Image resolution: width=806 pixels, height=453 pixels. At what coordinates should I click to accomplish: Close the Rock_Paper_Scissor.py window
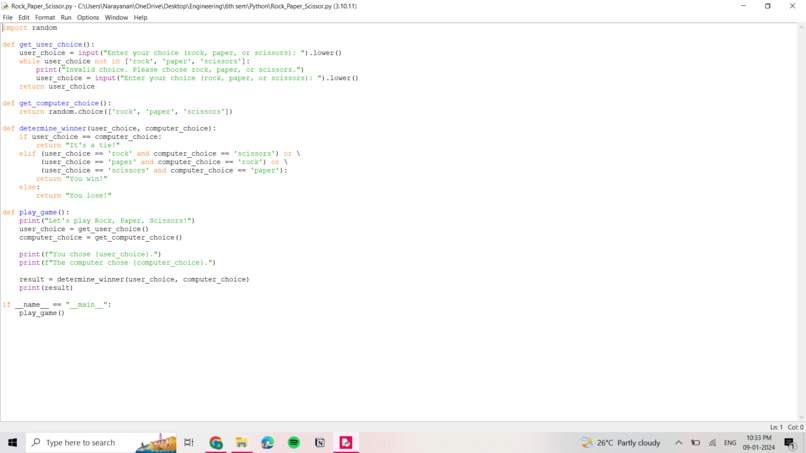[792, 6]
